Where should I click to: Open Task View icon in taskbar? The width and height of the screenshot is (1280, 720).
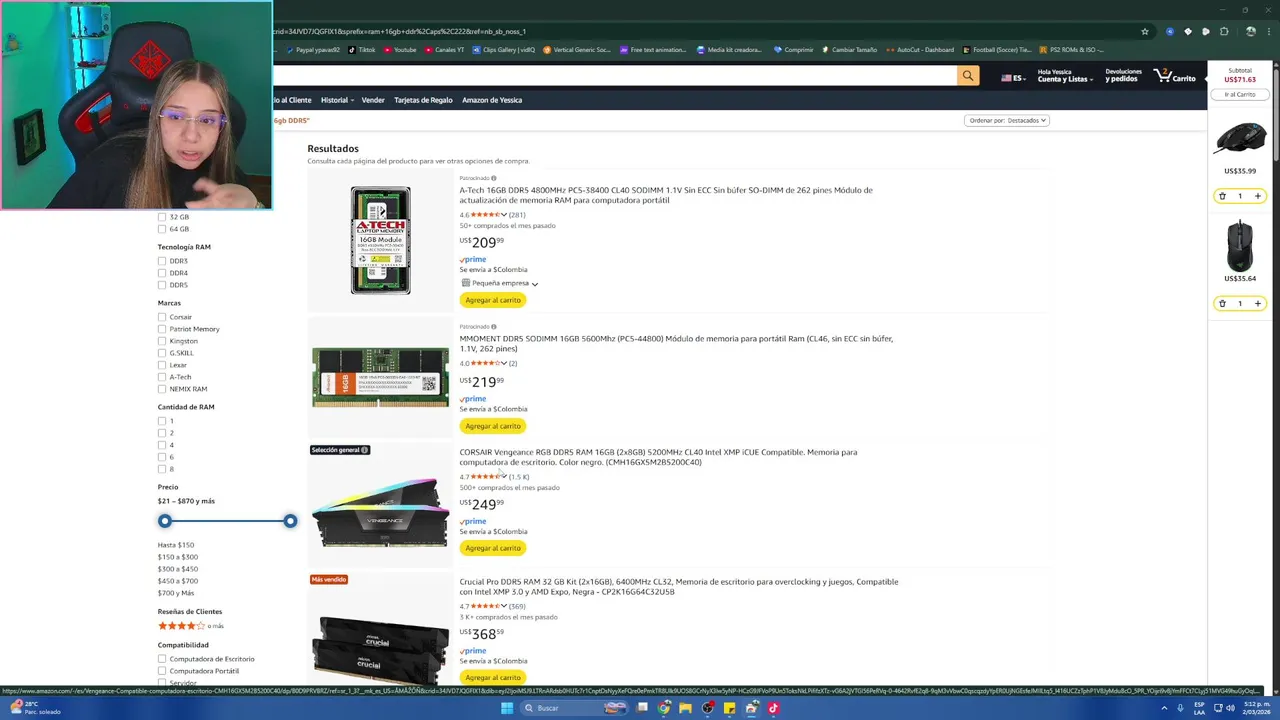[642, 708]
